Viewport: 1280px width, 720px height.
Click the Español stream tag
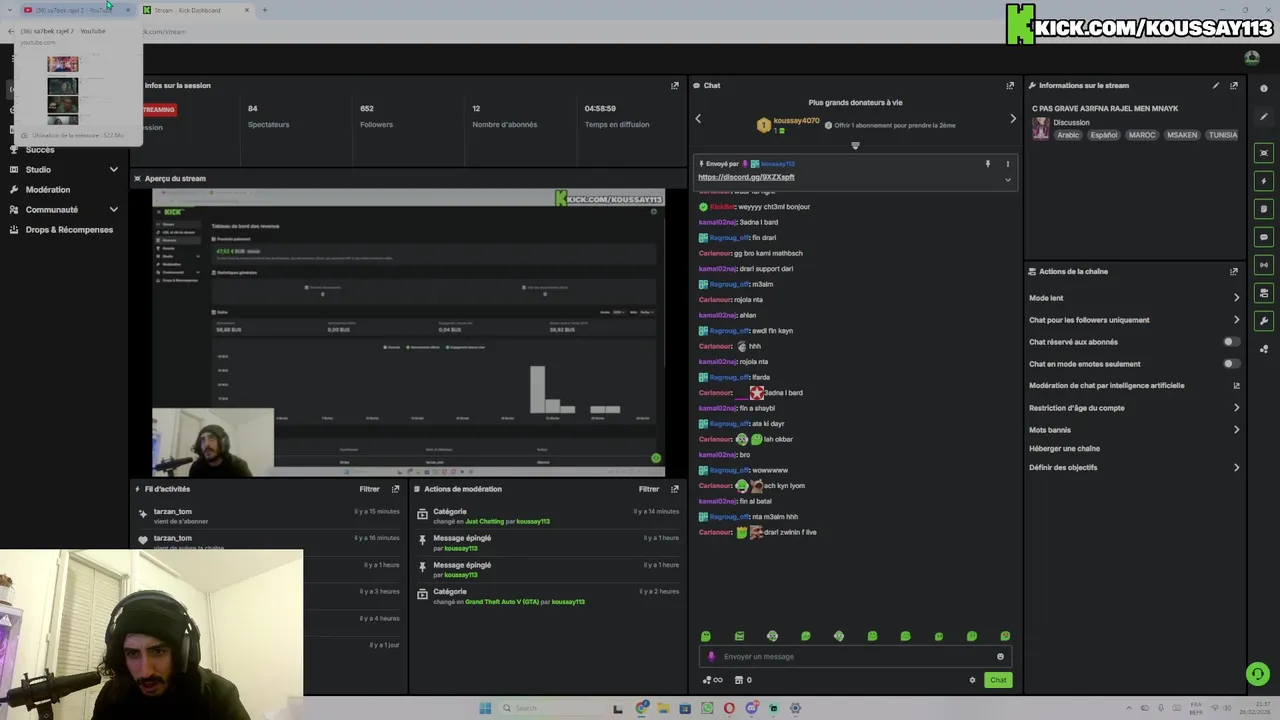point(1104,135)
